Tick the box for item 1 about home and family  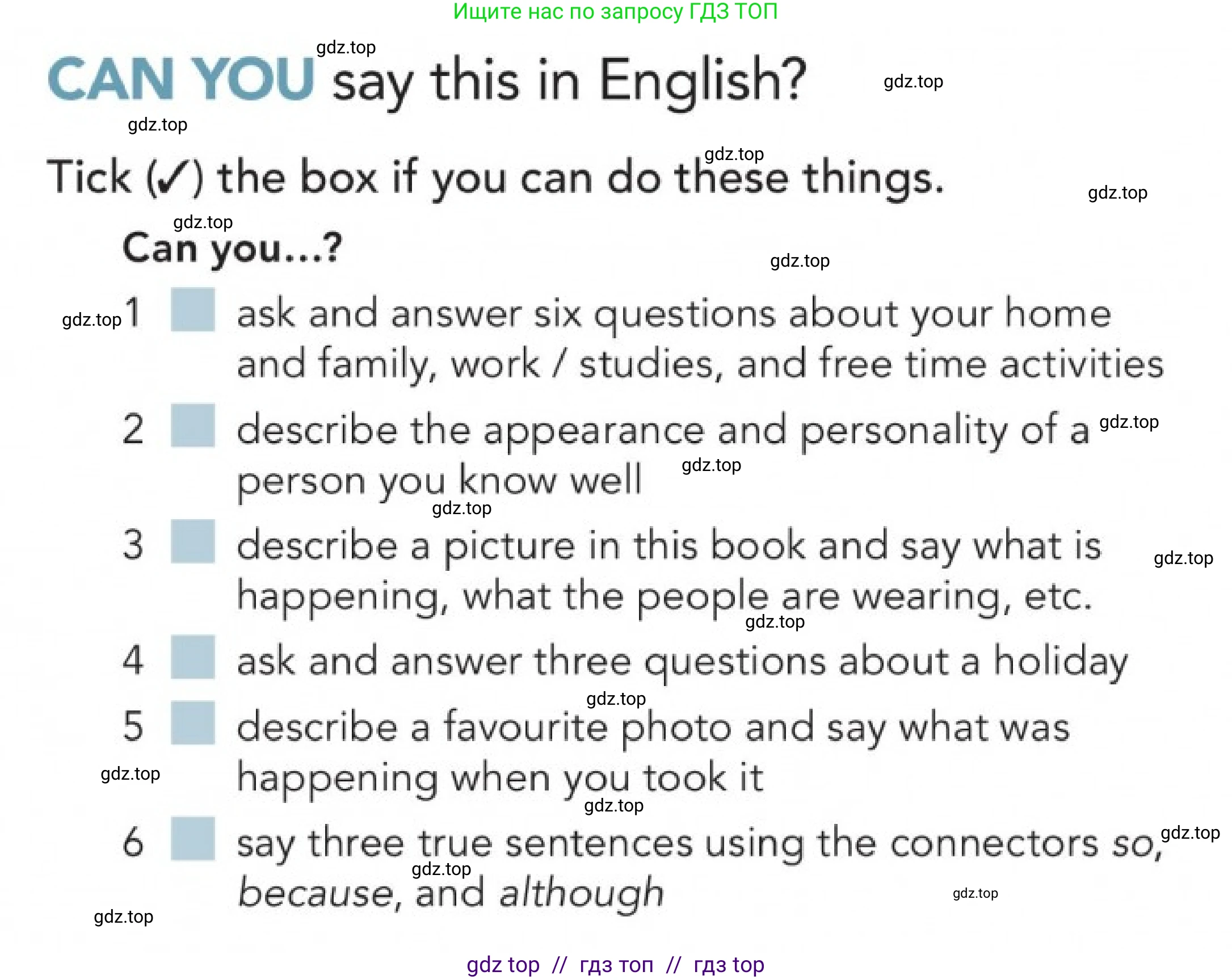coord(192,309)
